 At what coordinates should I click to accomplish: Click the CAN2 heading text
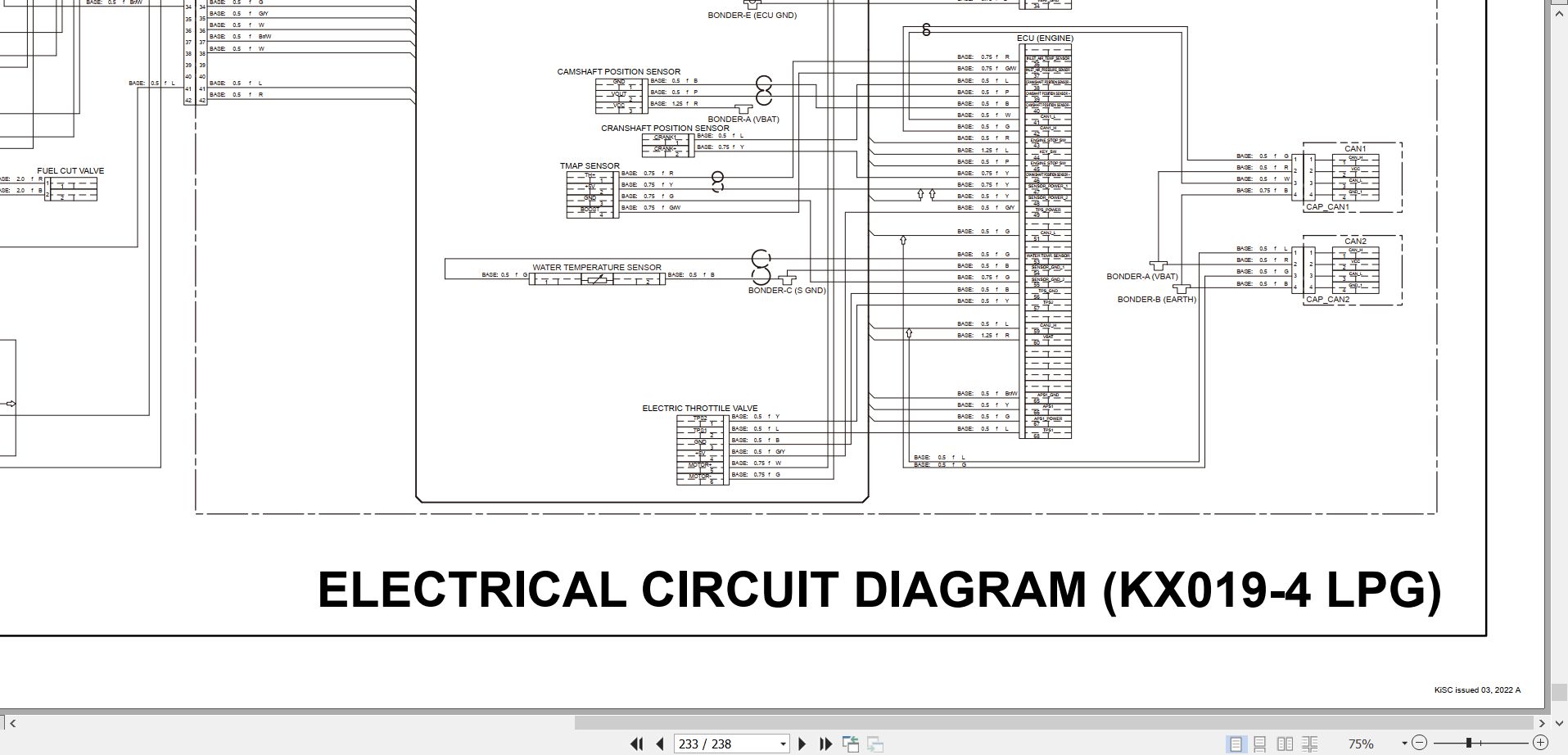[1355, 242]
